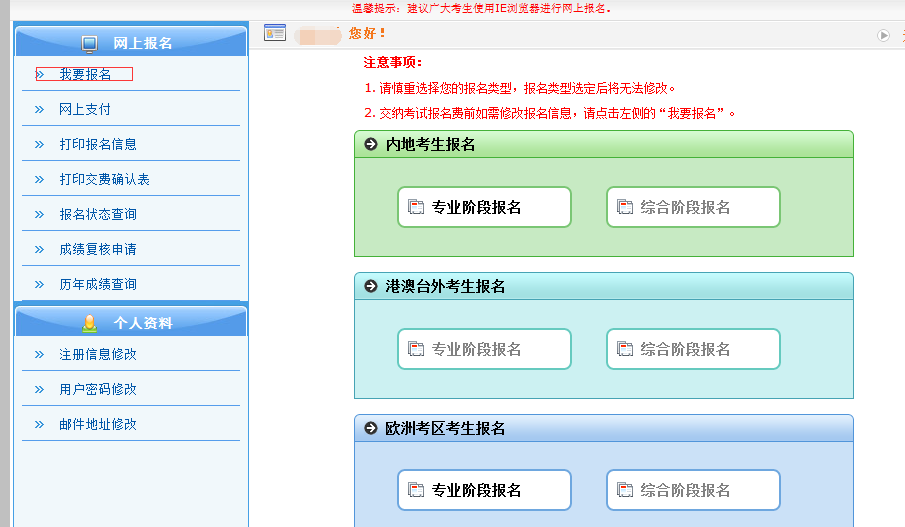Click the round arrow icon beside 欧洲考区考生报名
This screenshot has height=527, width=905.
pyautogui.click(x=371, y=429)
